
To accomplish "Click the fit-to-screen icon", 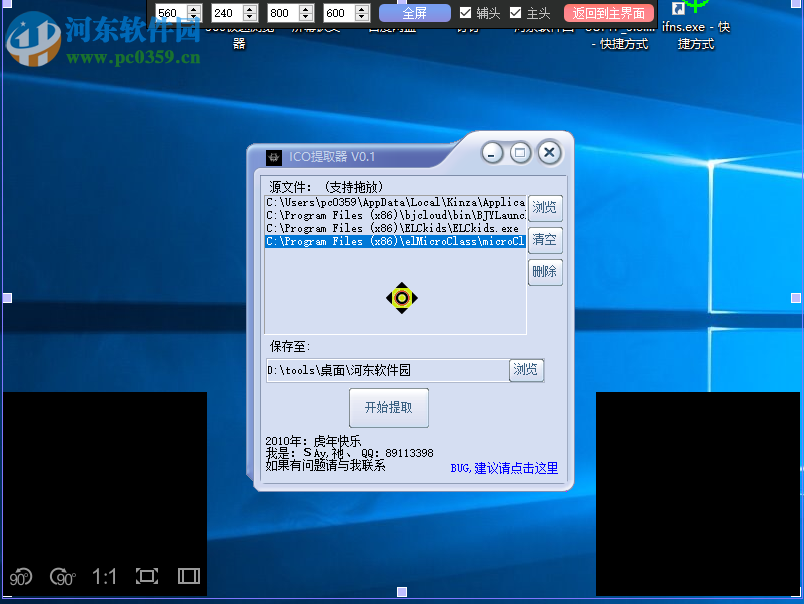I will tap(146, 576).
